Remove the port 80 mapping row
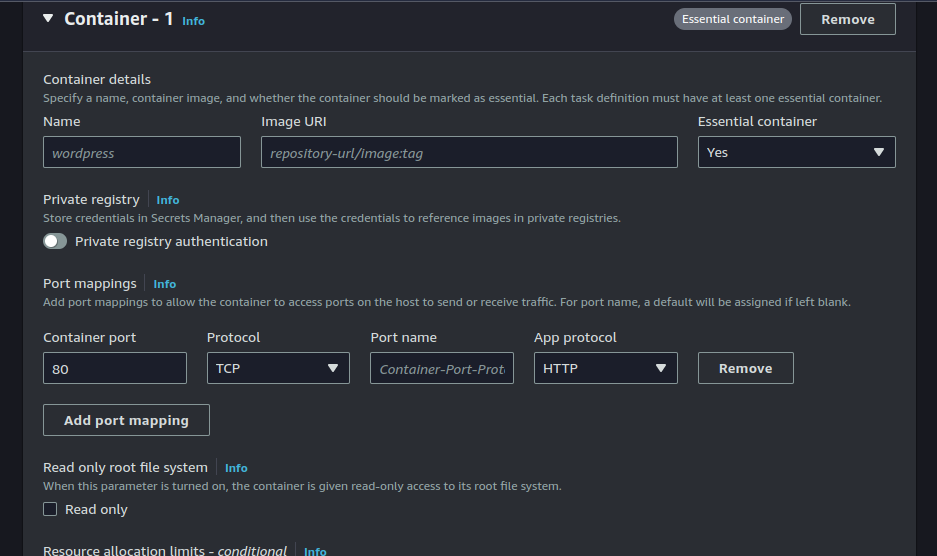Image resolution: width=937 pixels, height=556 pixels. 745,369
